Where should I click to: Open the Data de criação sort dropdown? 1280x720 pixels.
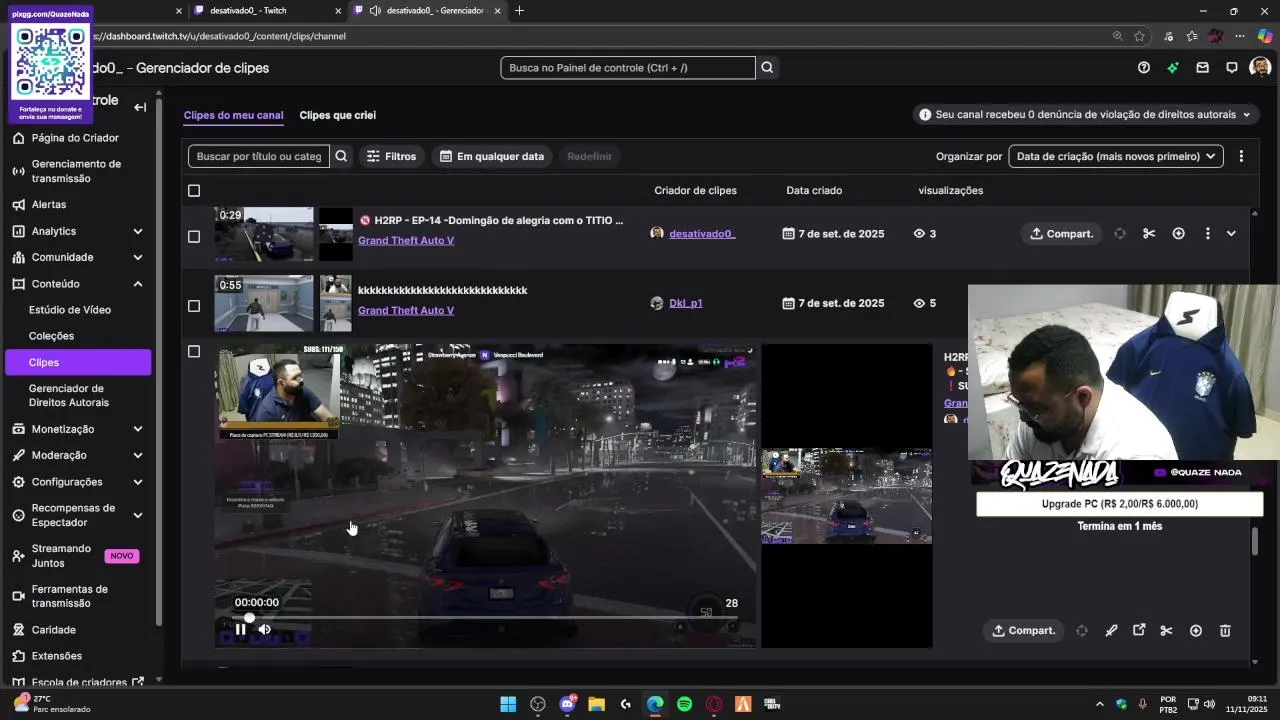1116,156
